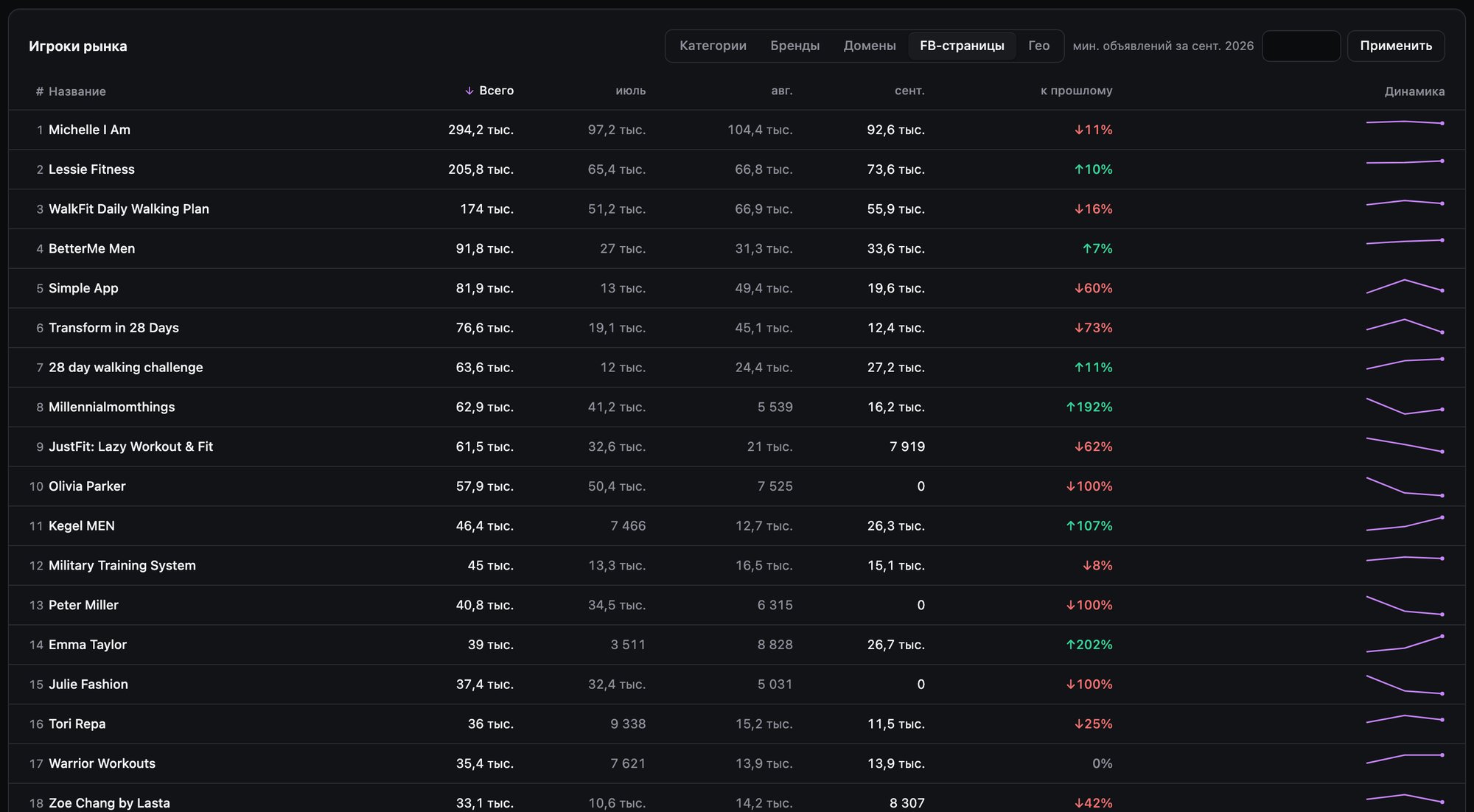Click the Emma Taylor trend sparkline
This screenshot has height=812, width=1474.
click(x=1405, y=644)
